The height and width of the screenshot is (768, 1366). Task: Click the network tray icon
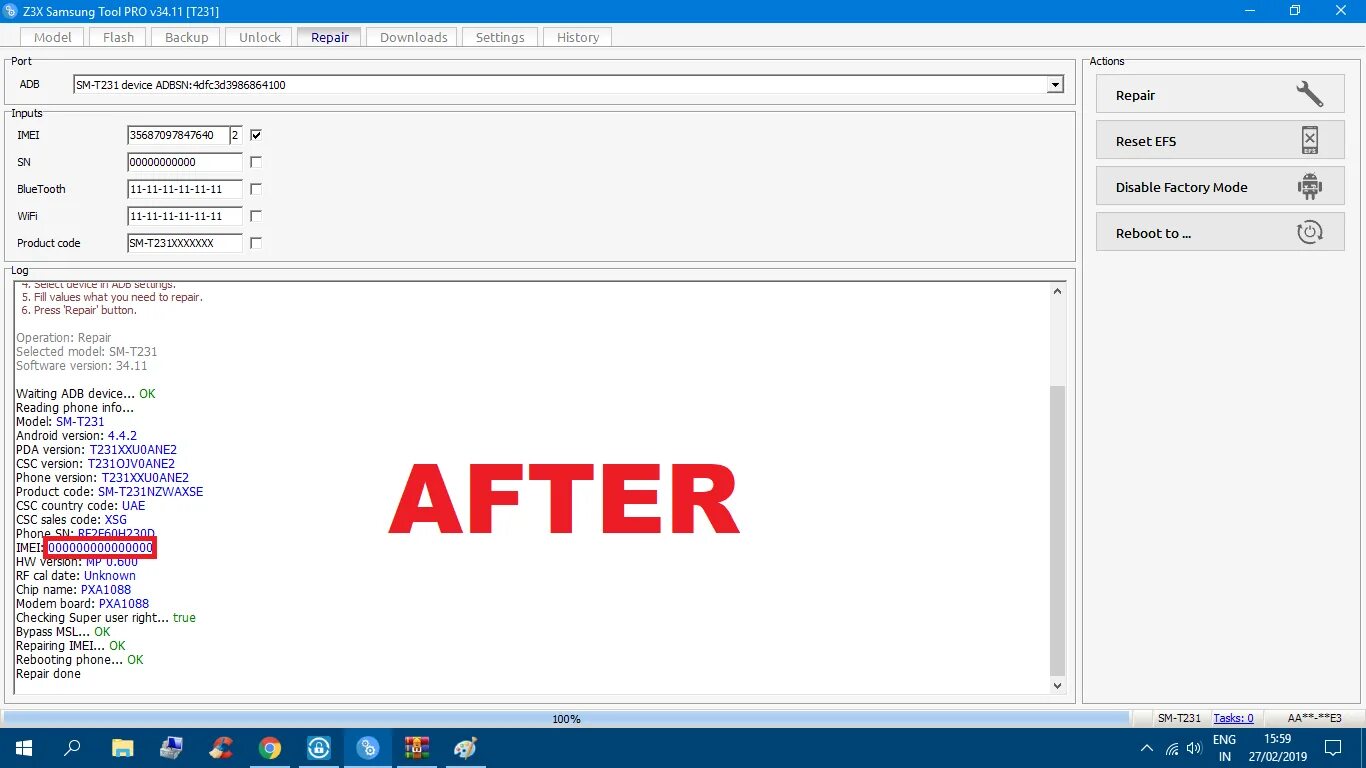[x=1171, y=748]
